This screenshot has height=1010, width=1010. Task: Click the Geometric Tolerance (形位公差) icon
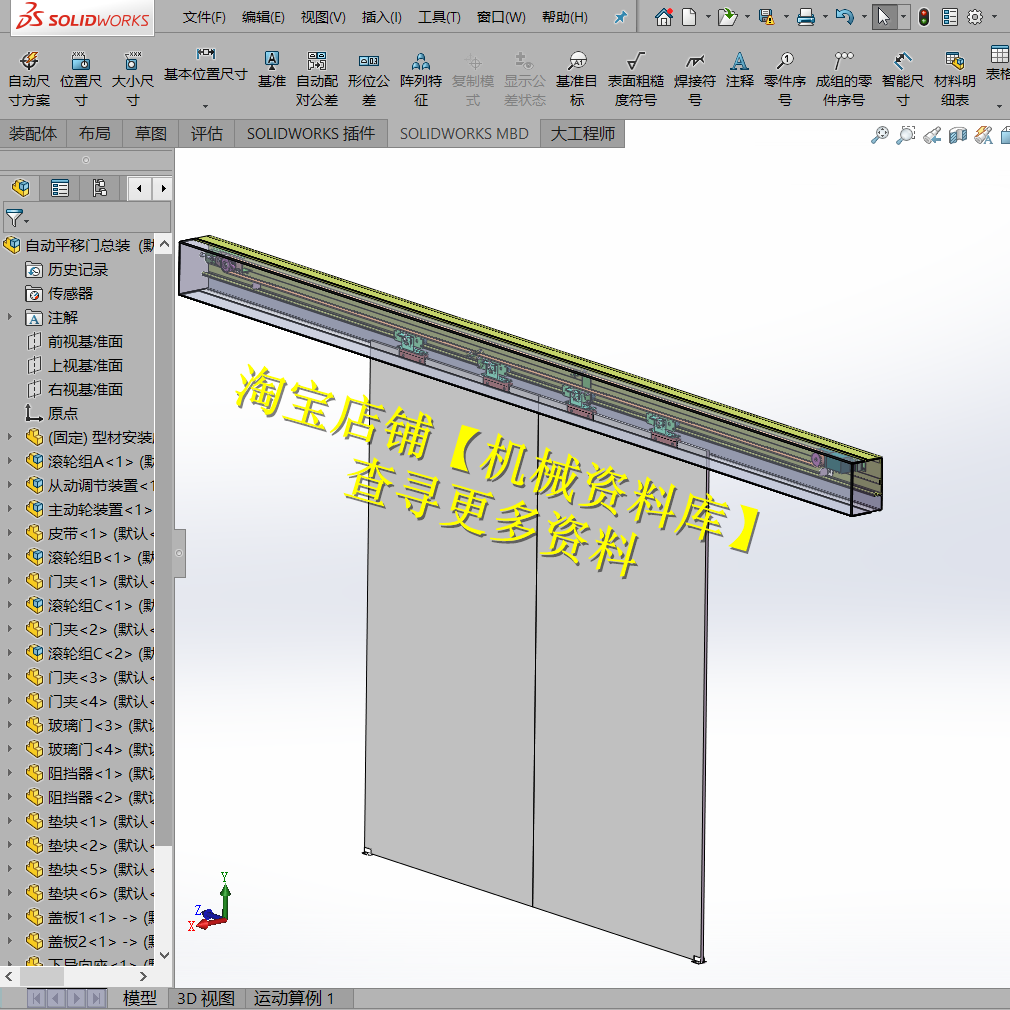pos(368,79)
